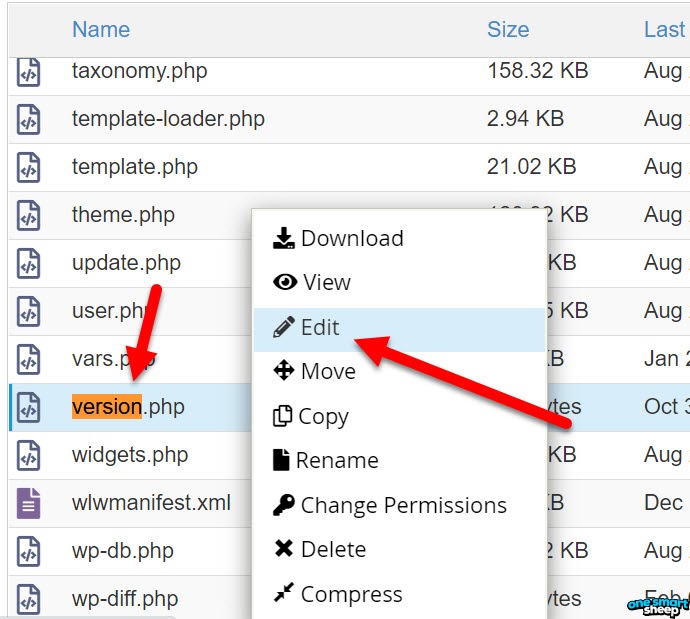
Task: Click the user.php file icon
Action: (x=29, y=311)
